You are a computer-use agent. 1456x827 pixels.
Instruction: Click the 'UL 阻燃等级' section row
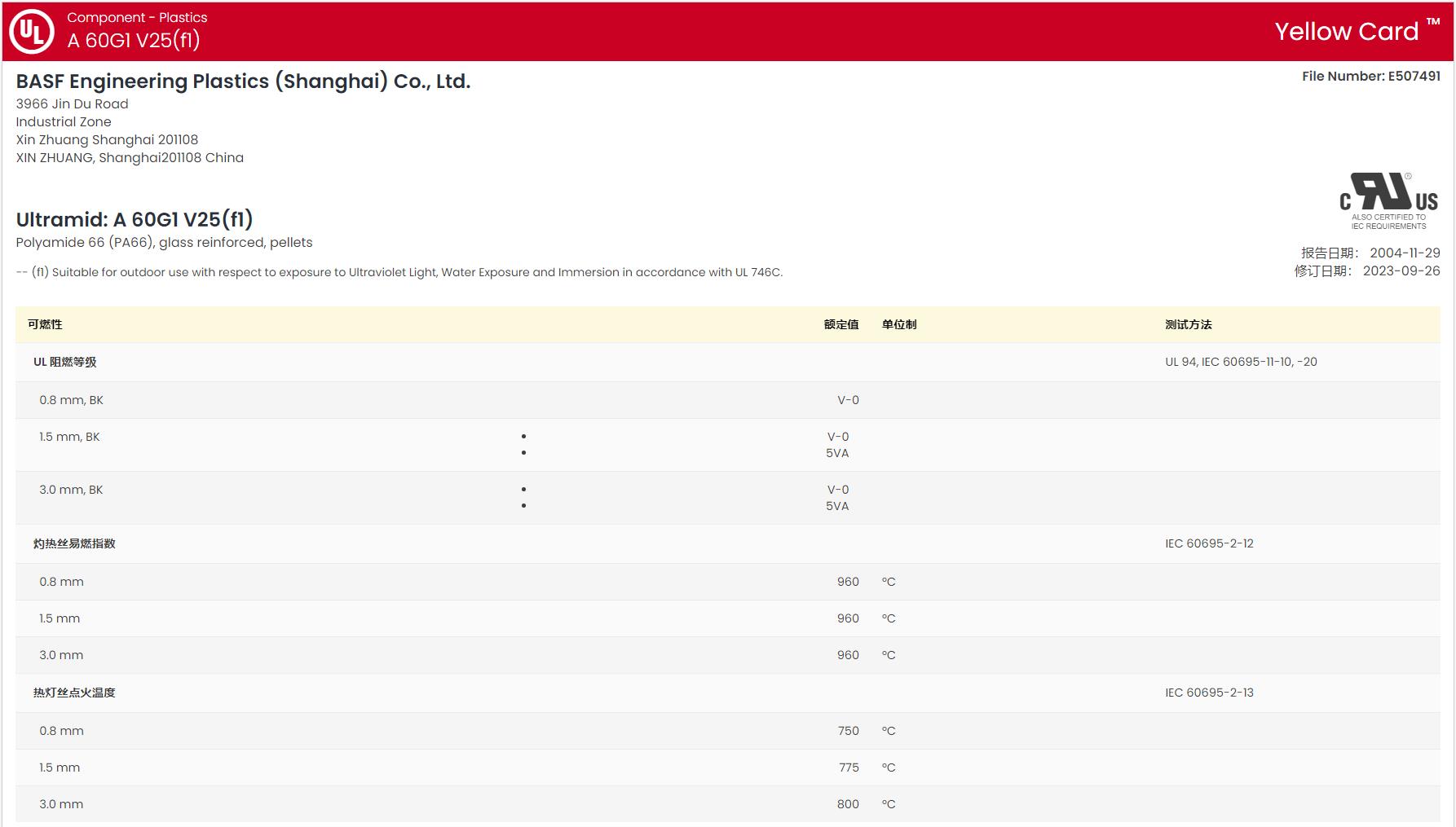coord(728,362)
